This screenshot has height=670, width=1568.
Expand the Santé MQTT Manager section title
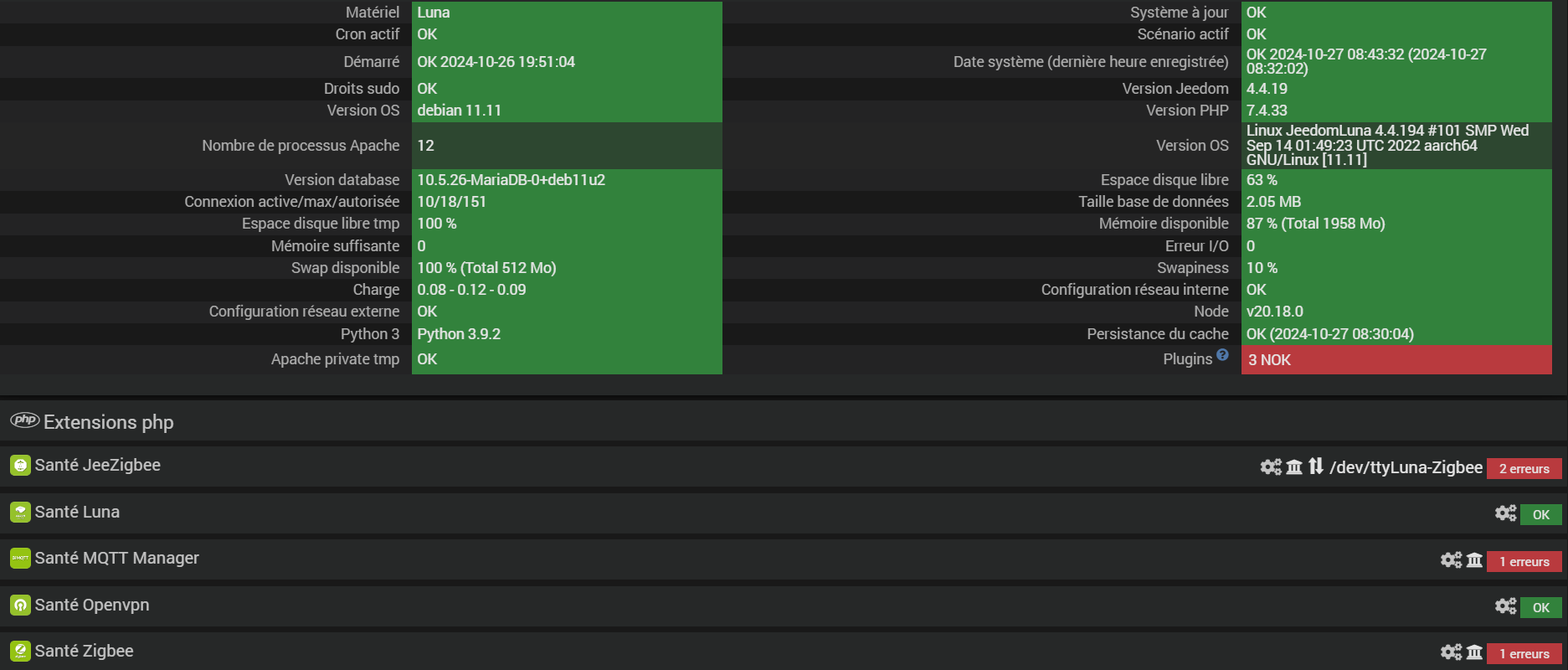point(117,558)
